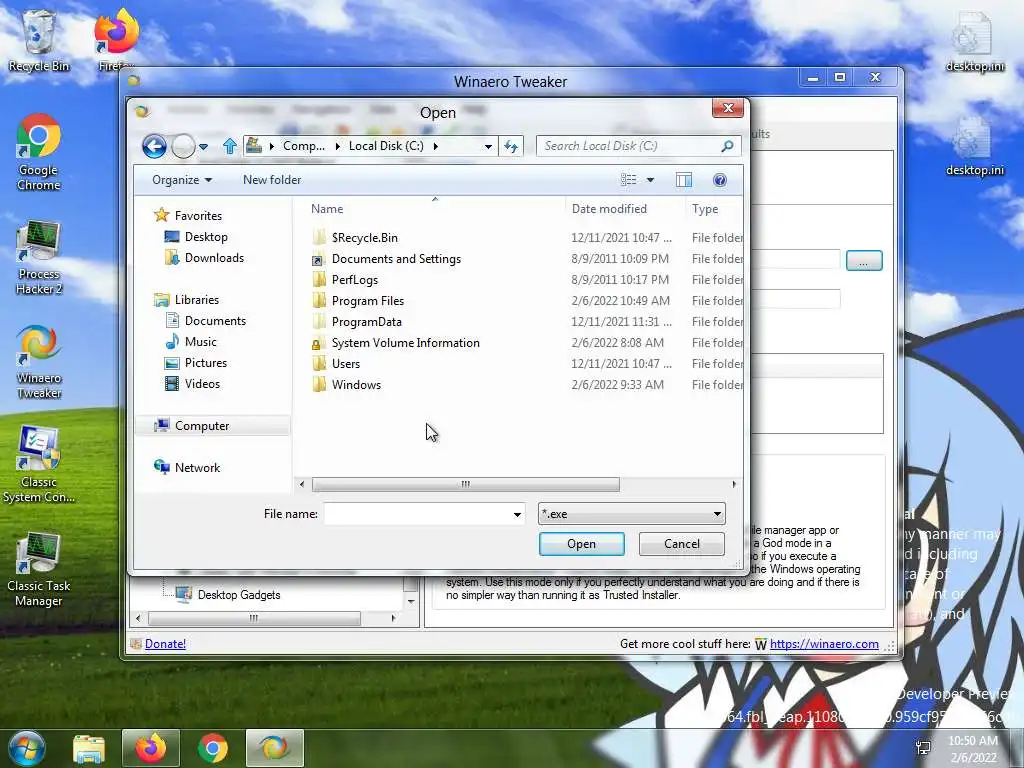Open Recycle Bin desktop icon
The height and width of the screenshot is (768, 1024).
[39, 41]
